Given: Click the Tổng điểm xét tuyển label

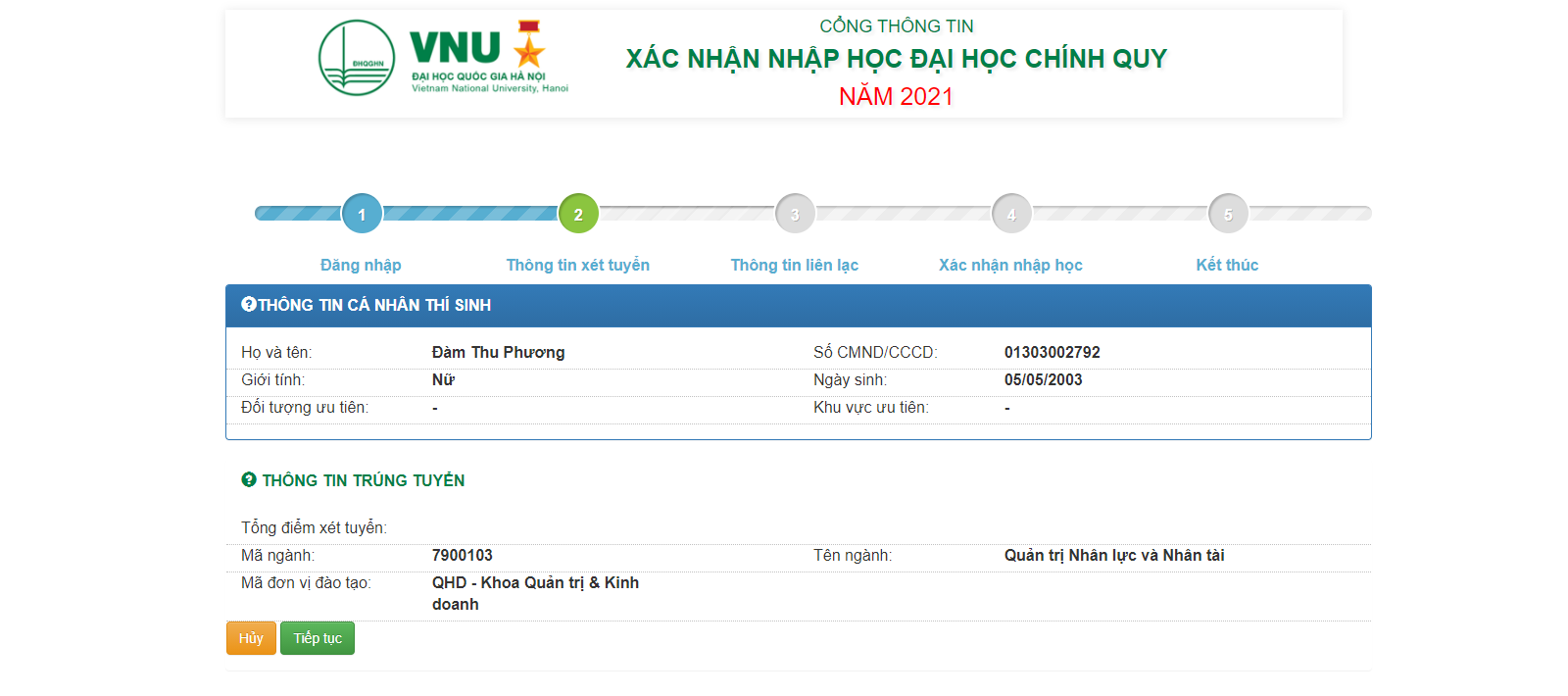Looking at the screenshot, I should point(314,527).
